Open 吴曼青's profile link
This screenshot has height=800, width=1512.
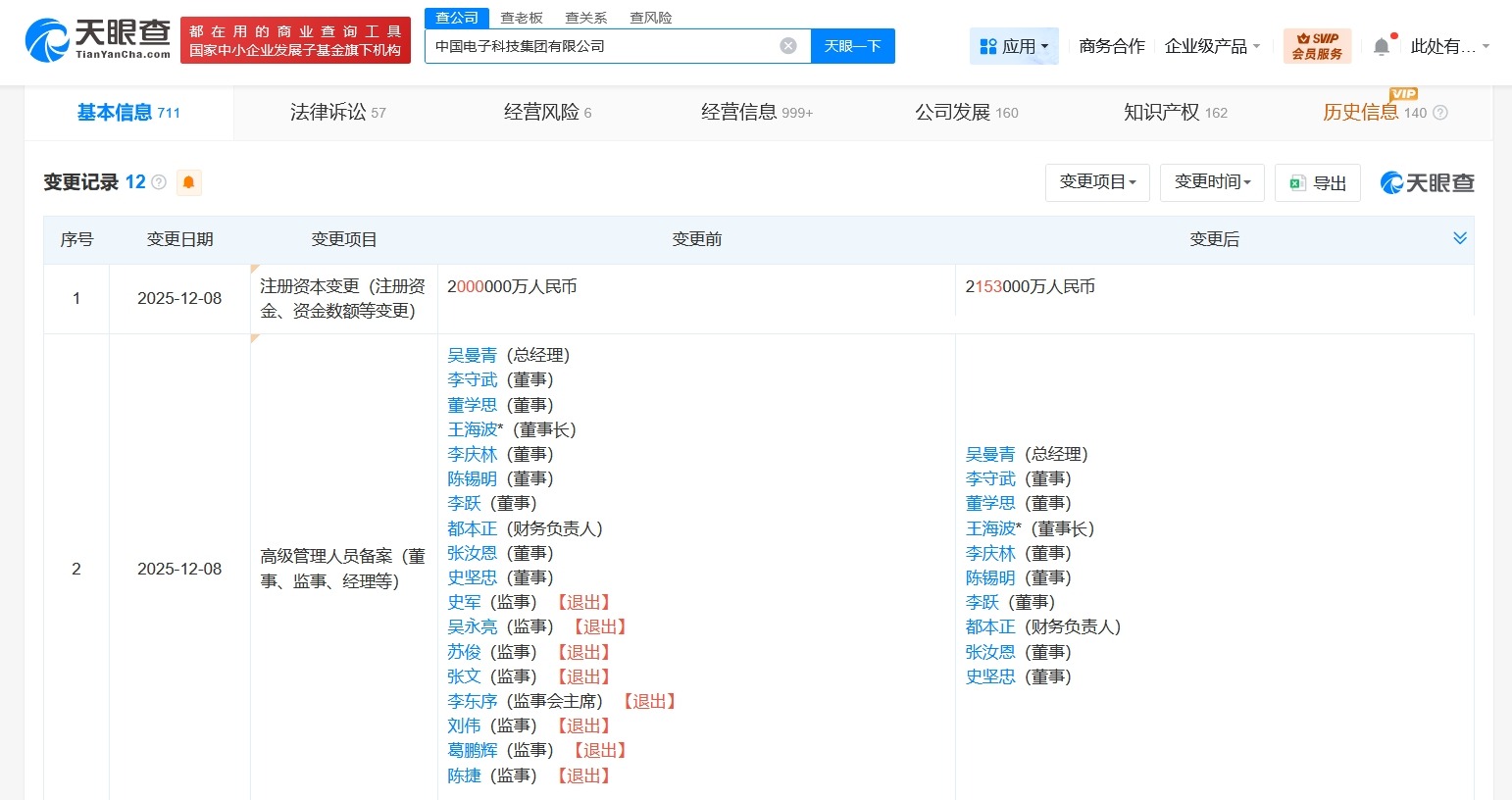(x=473, y=355)
